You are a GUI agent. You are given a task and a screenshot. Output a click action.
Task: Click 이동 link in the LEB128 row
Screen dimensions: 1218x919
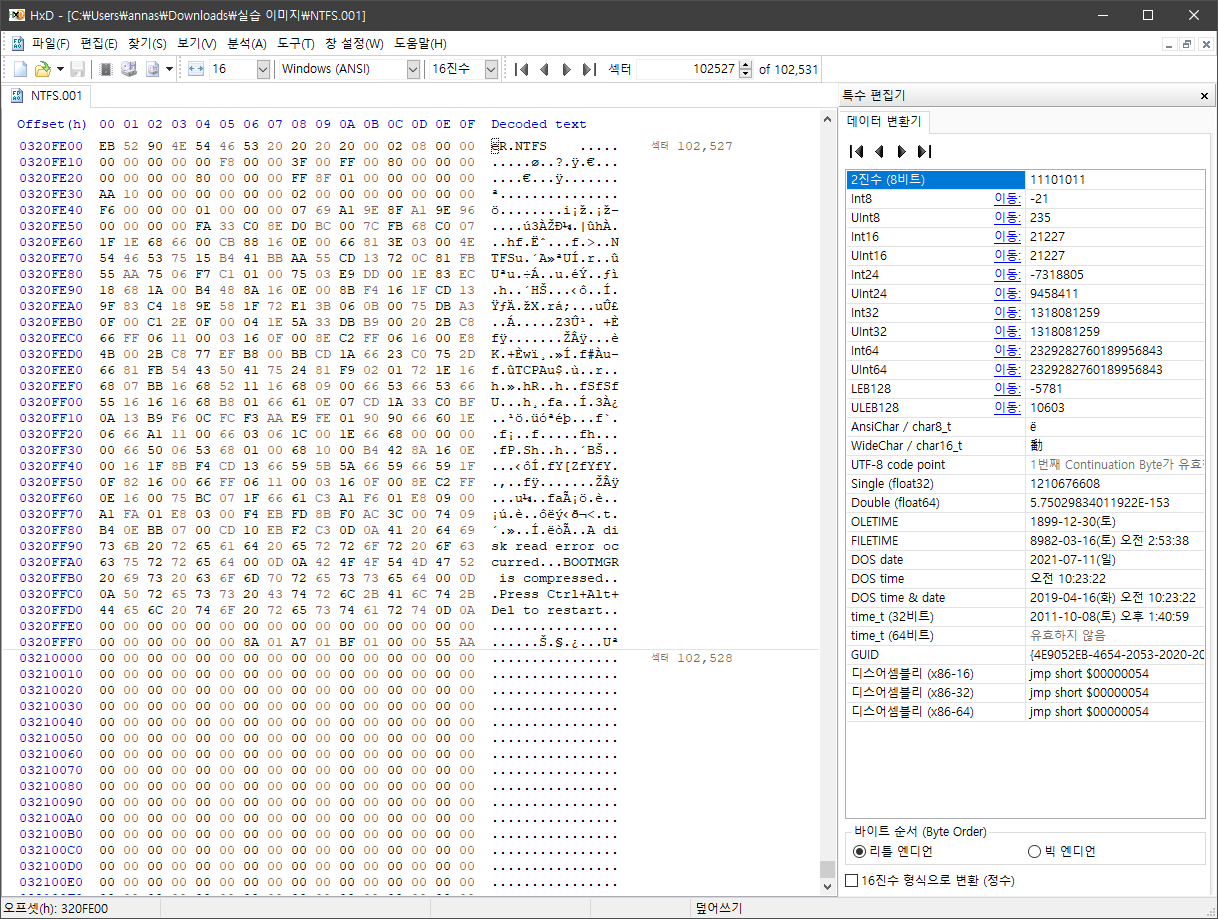pos(1007,389)
